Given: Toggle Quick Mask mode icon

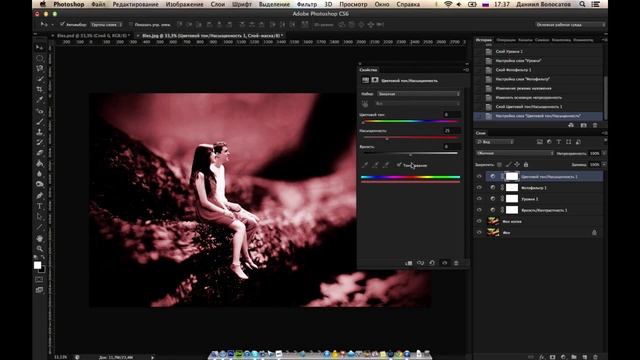Looking at the screenshot, I should (39, 280).
